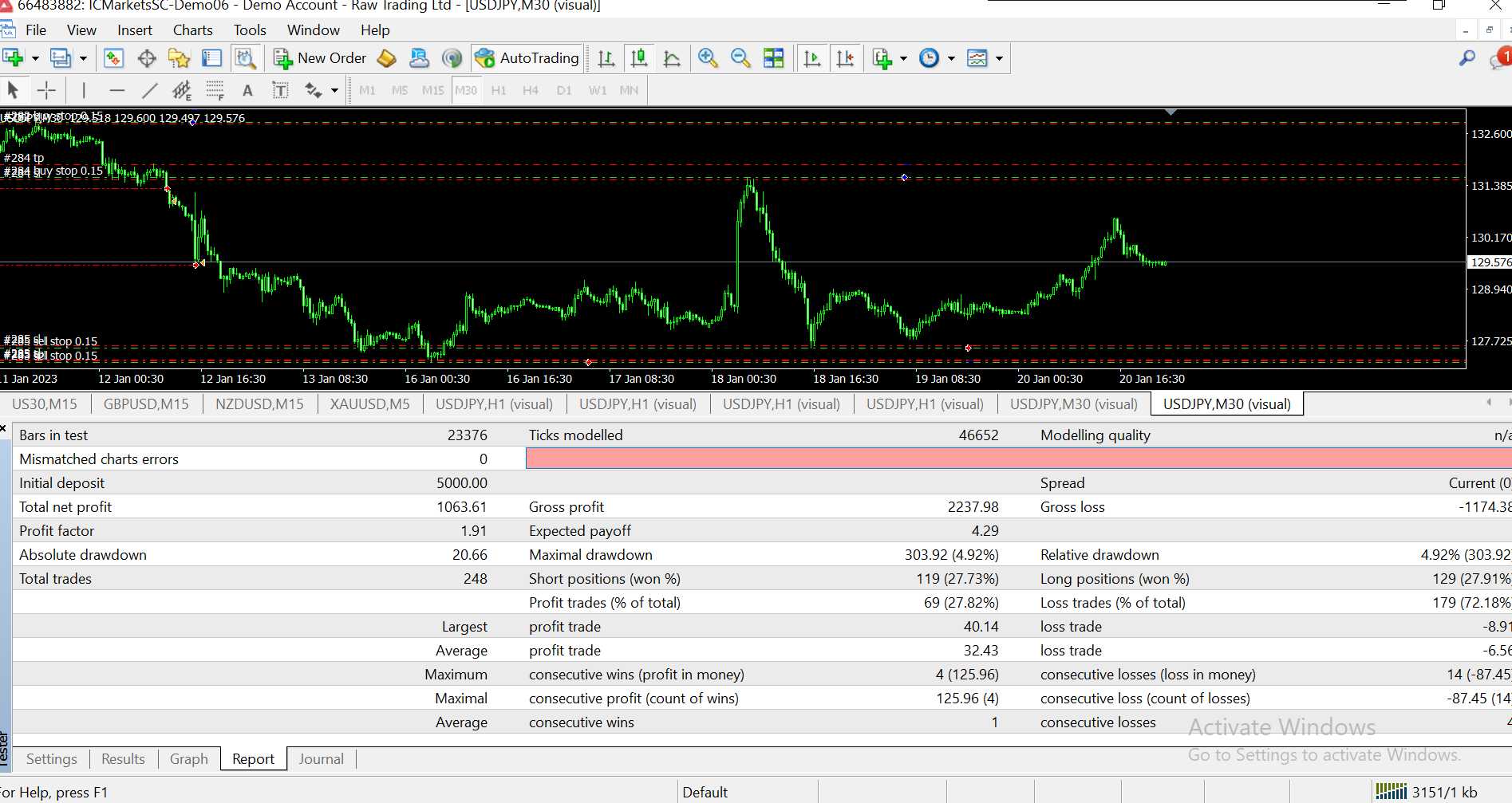Screen dimensions: 1512x803
Task: Toggle Chart Shift icon
Action: pos(845,58)
